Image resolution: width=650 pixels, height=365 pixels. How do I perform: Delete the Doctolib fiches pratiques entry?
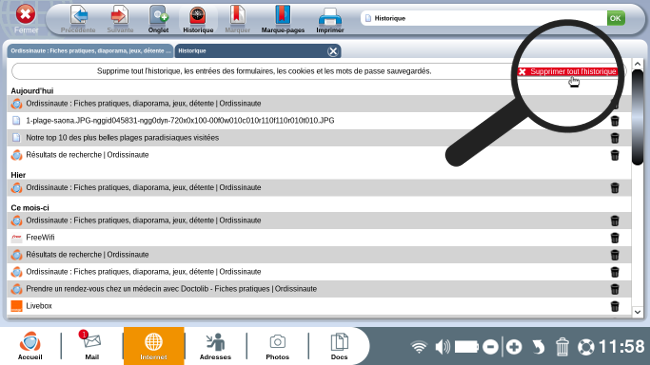click(x=615, y=289)
